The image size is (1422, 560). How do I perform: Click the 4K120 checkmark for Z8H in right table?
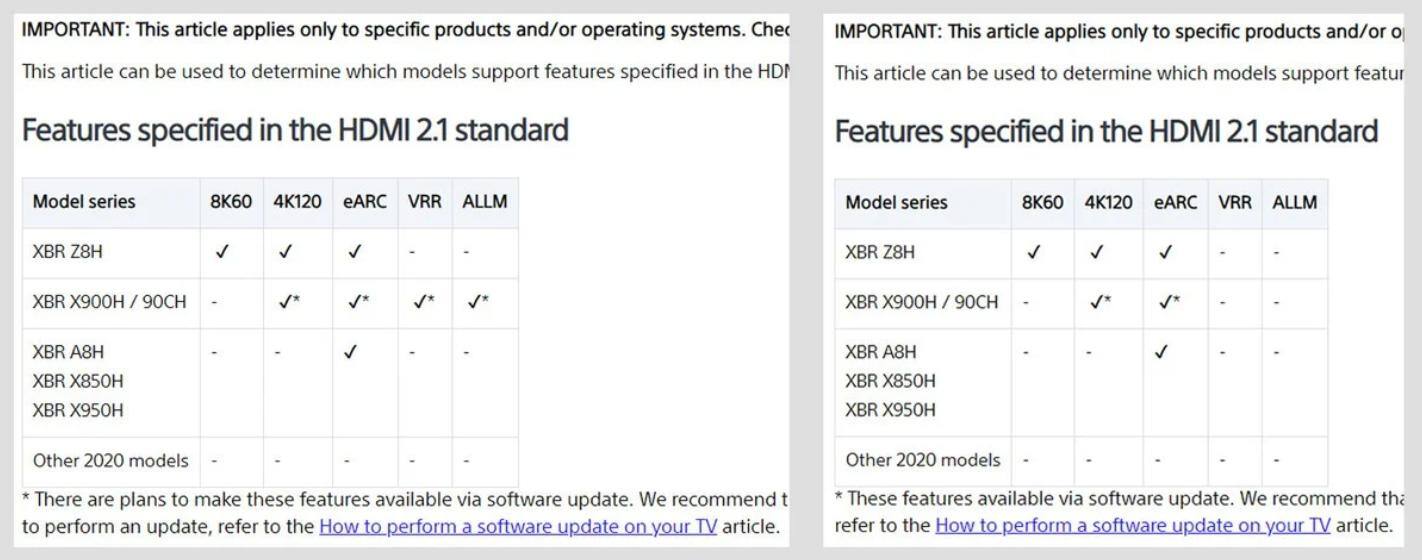pyautogui.click(x=1097, y=252)
